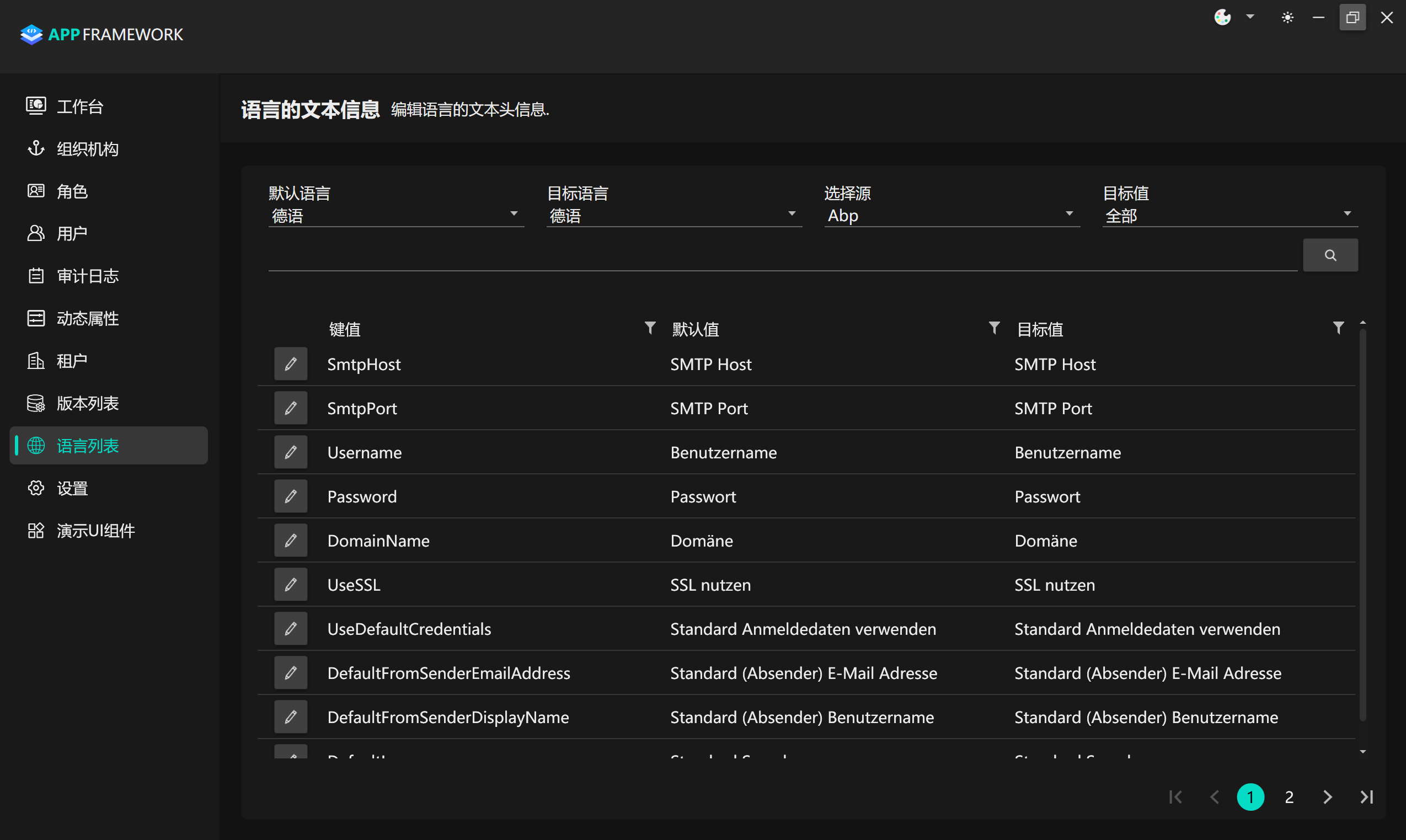Go to 动态属性 sidebar item

88,319
